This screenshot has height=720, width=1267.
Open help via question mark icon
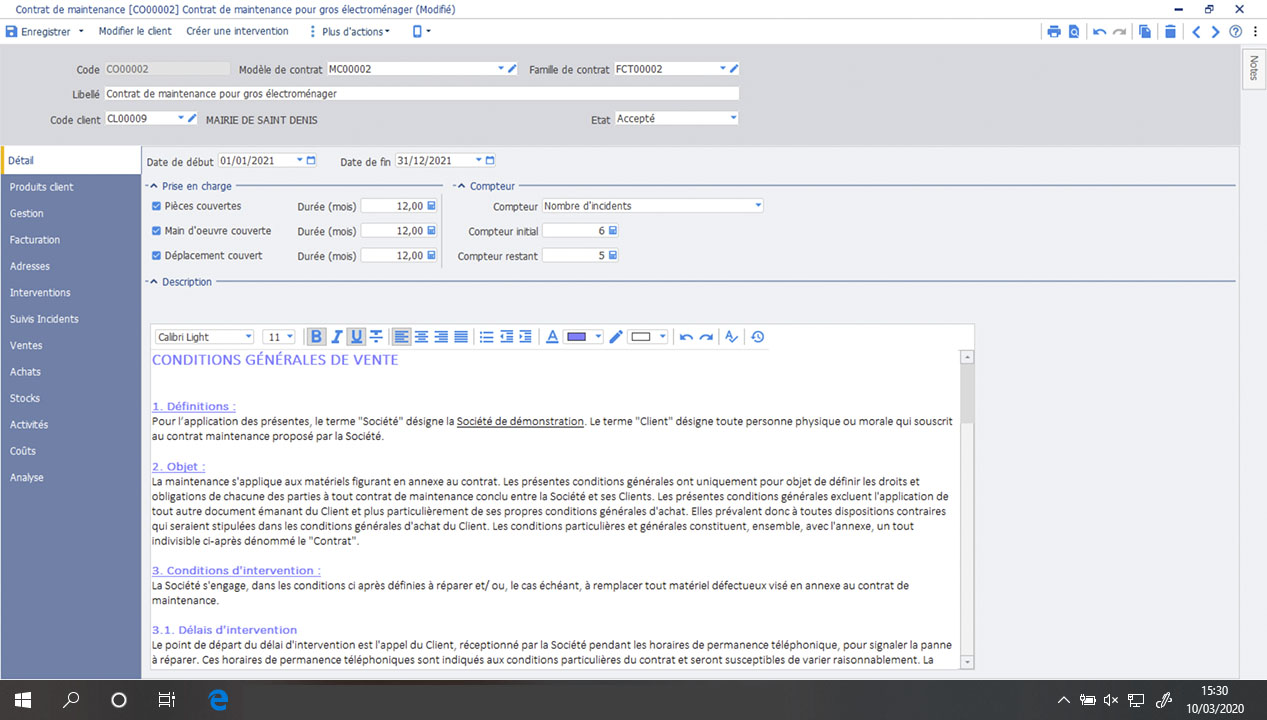(x=1236, y=32)
